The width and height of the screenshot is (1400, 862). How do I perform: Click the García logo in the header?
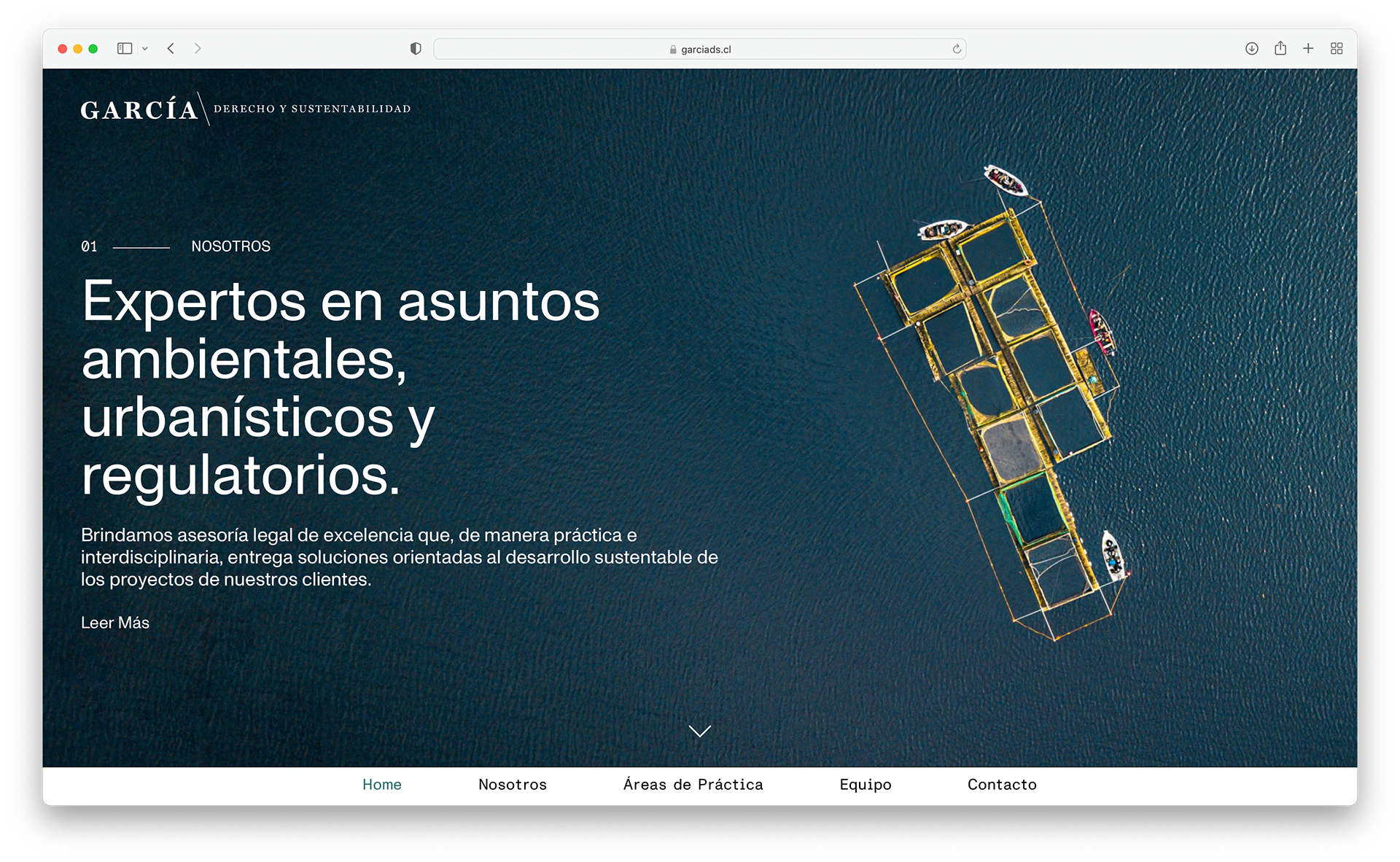139,109
